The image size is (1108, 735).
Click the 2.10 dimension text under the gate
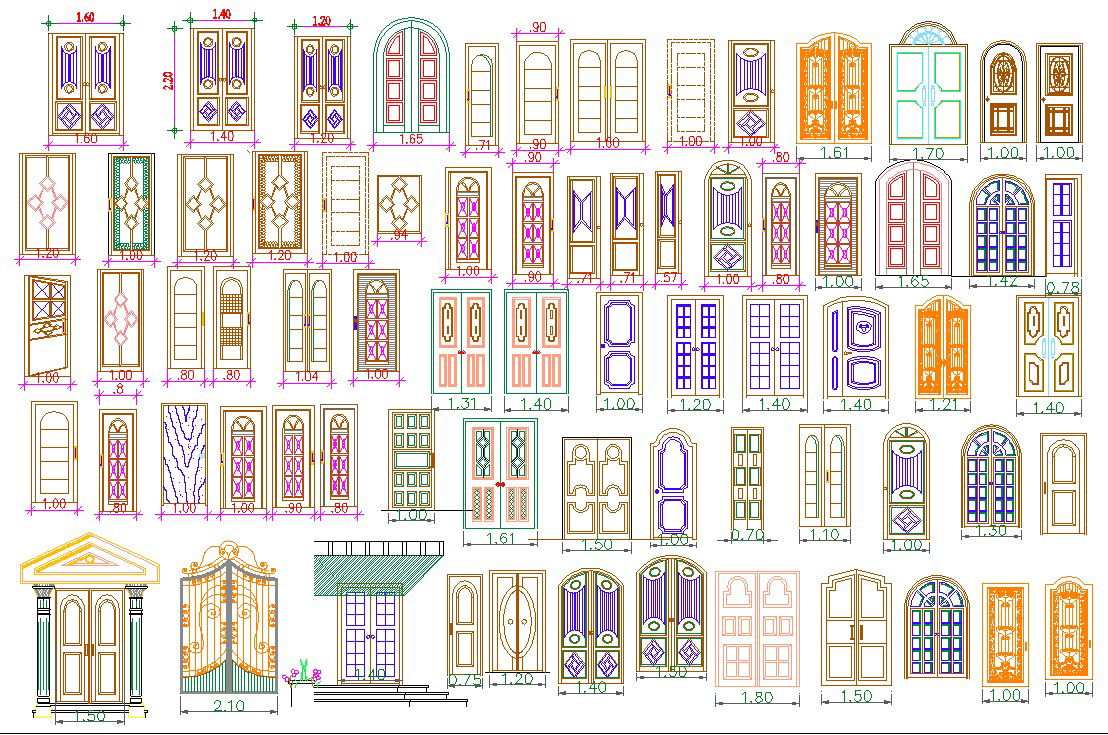pos(228,706)
